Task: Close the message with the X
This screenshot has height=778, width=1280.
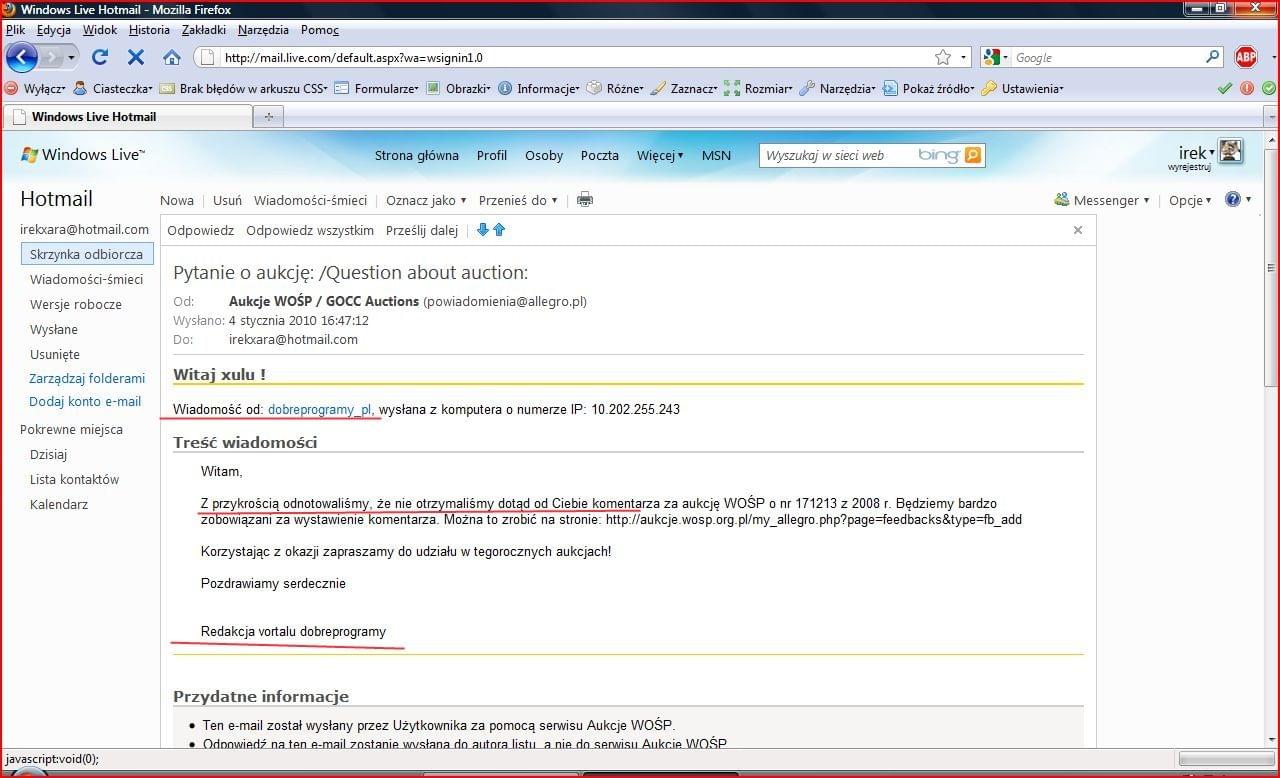Action: [x=1078, y=230]
